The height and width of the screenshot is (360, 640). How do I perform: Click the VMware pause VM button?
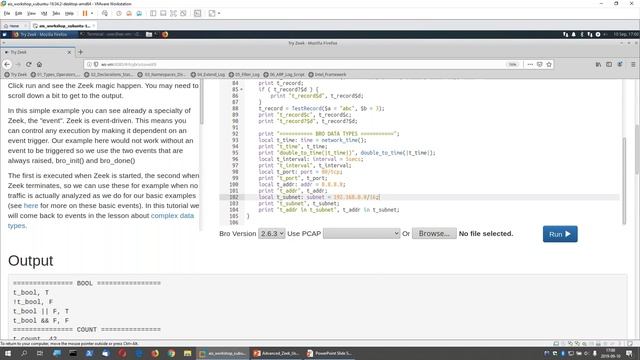coord(85,13)
